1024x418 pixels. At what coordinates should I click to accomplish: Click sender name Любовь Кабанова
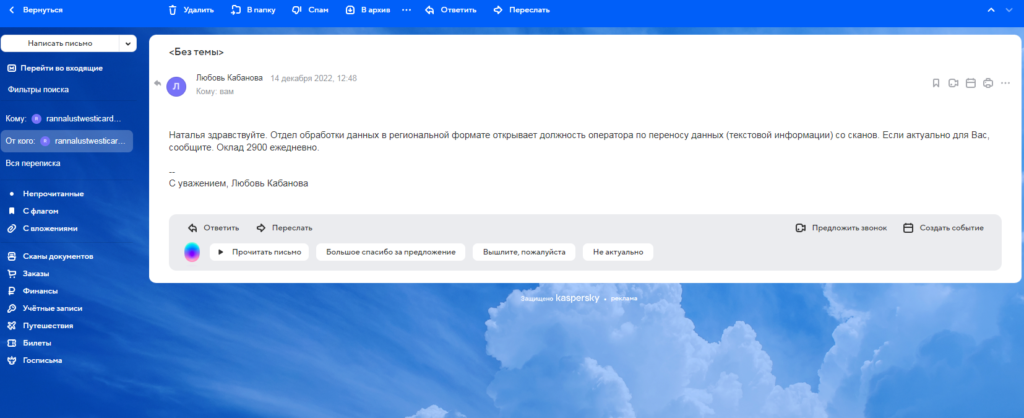(x=229, y=78)
